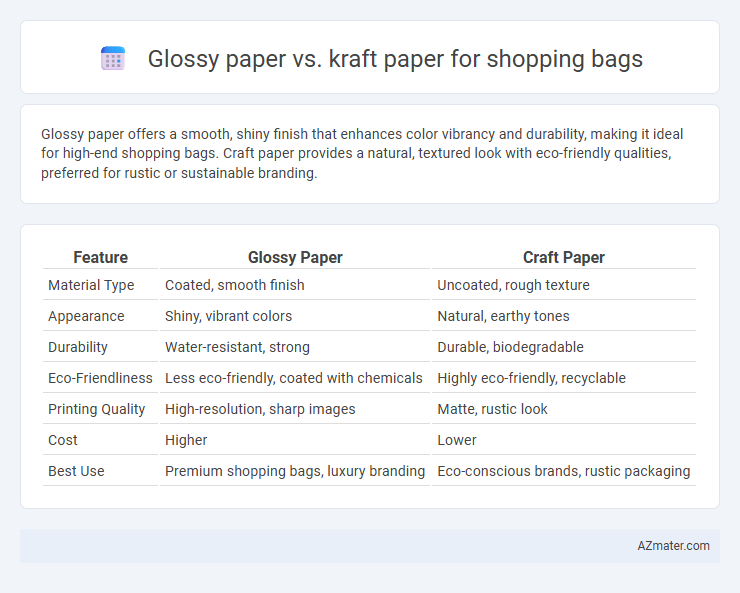Click the 'Eco-conscious brands, rustic packaging' cell
The height and width of the screenshot is (593, 740).
pyautogui.click(x=563, y=471)
